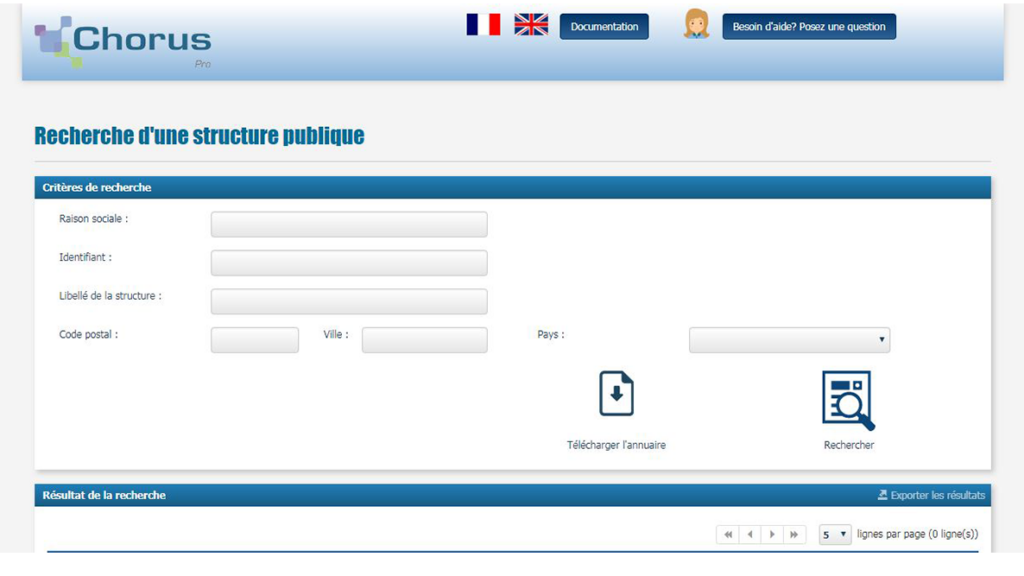Launch the search via the Rechercher magnifier icon
This screenshot has height=576, width=1024.
click(849, 398)
